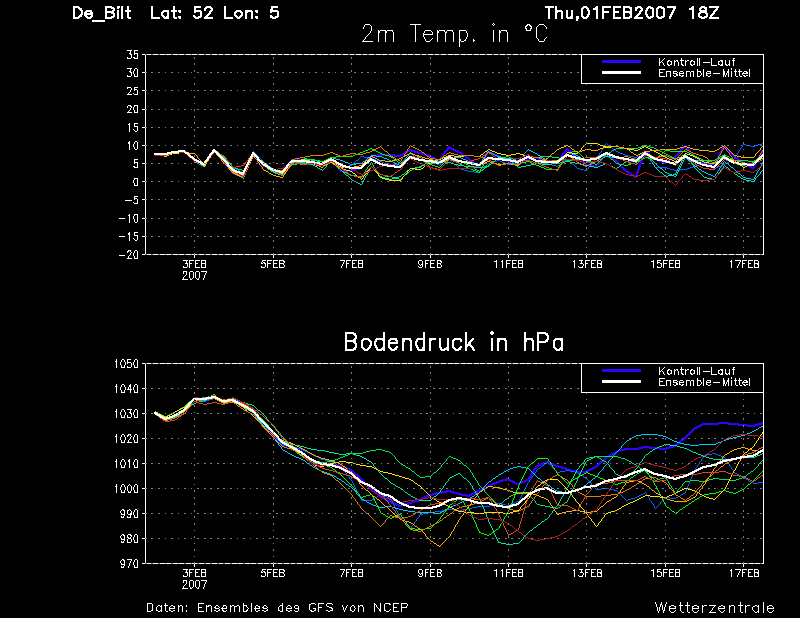800x618 pixels.
Task: Click the 11FEB tick on pressure chart axis
Action: pyautogui.click(x=508, y=573)
